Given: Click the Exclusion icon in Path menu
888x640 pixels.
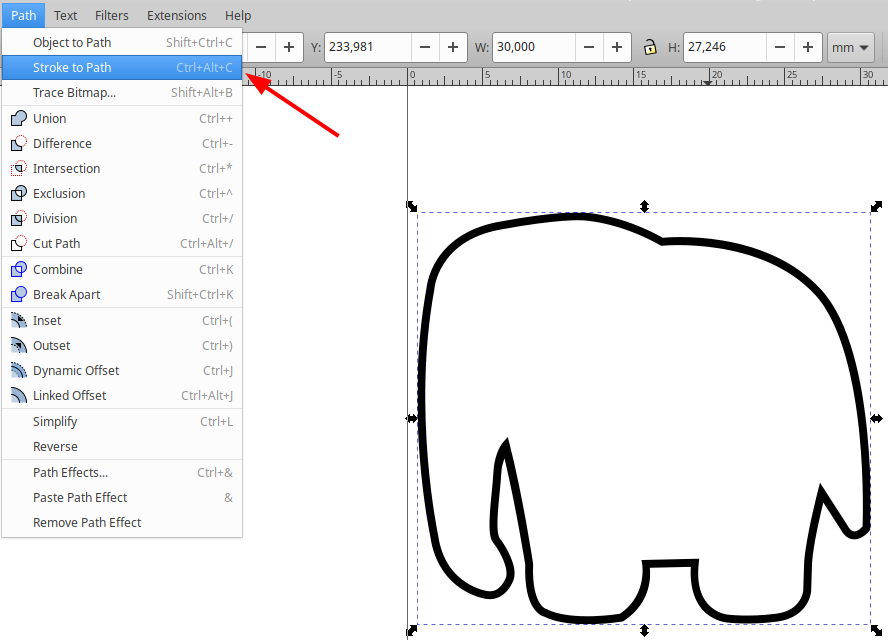Looking at the screenshot, I should (x=19, y=193).
